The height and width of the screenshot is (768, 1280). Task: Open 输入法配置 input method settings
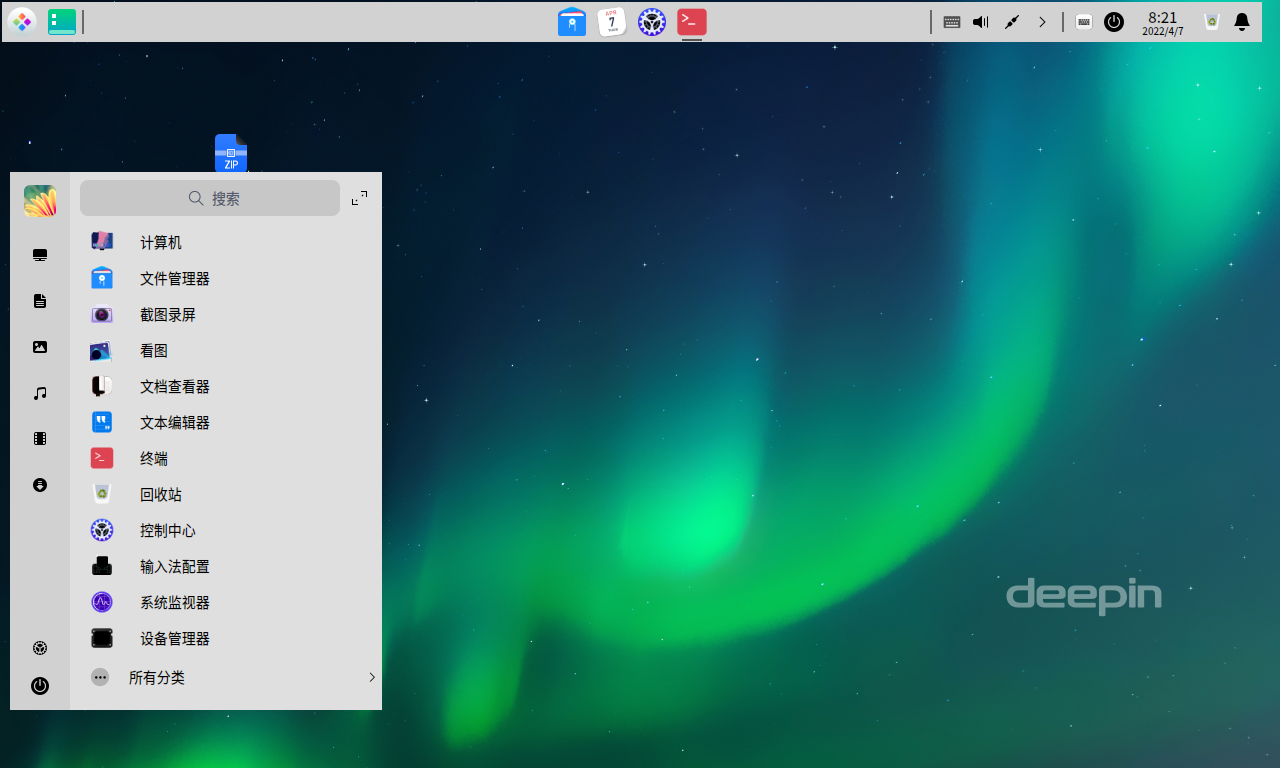pos(176,566)
